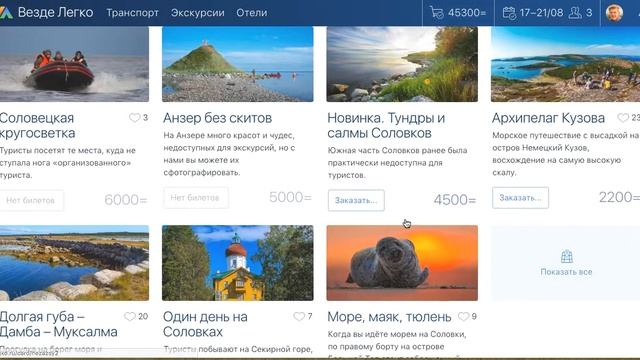Click the 6000= price text

pyautogui.click(x=126, y=200)
